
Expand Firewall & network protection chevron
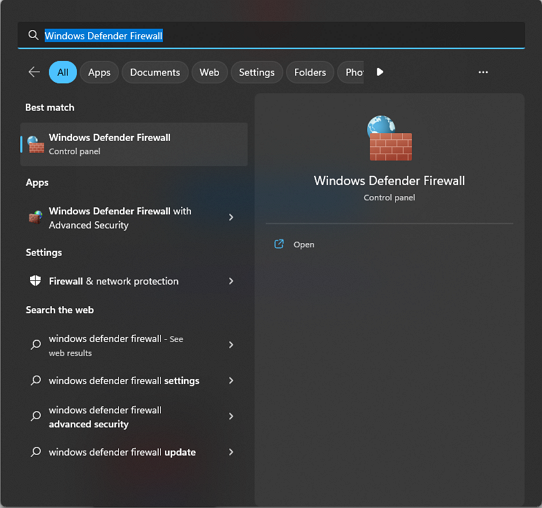(231, 281)
